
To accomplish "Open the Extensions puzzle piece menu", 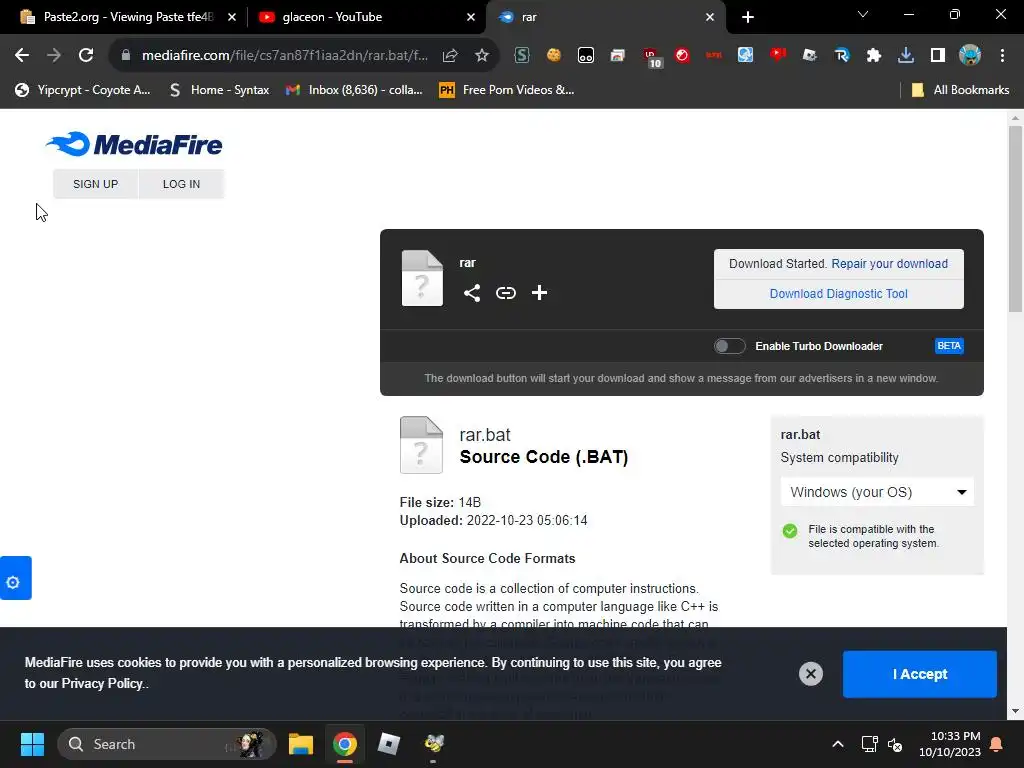I will [x=874, y=56].
